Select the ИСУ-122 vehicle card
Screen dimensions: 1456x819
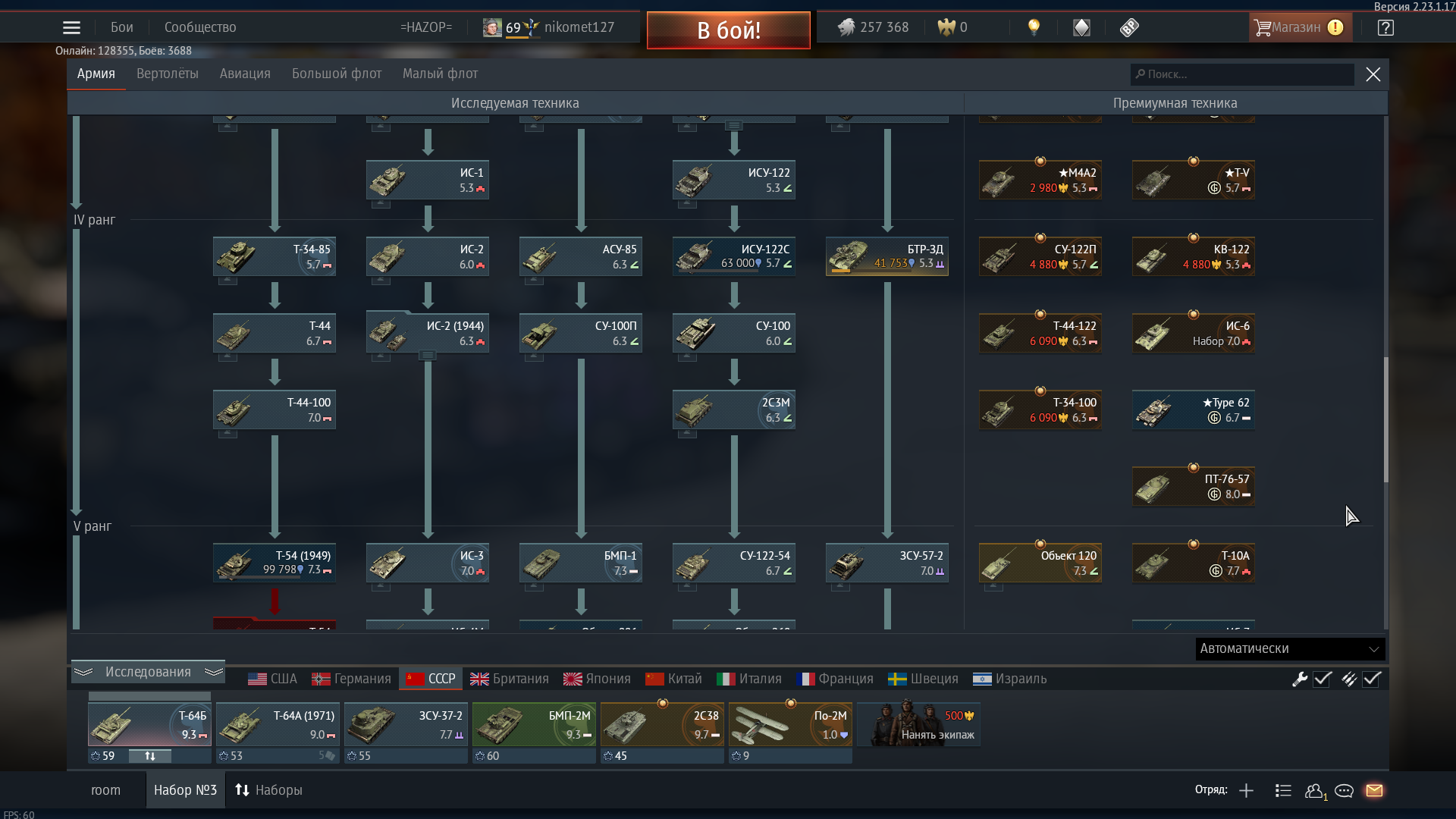pos(734,180)
